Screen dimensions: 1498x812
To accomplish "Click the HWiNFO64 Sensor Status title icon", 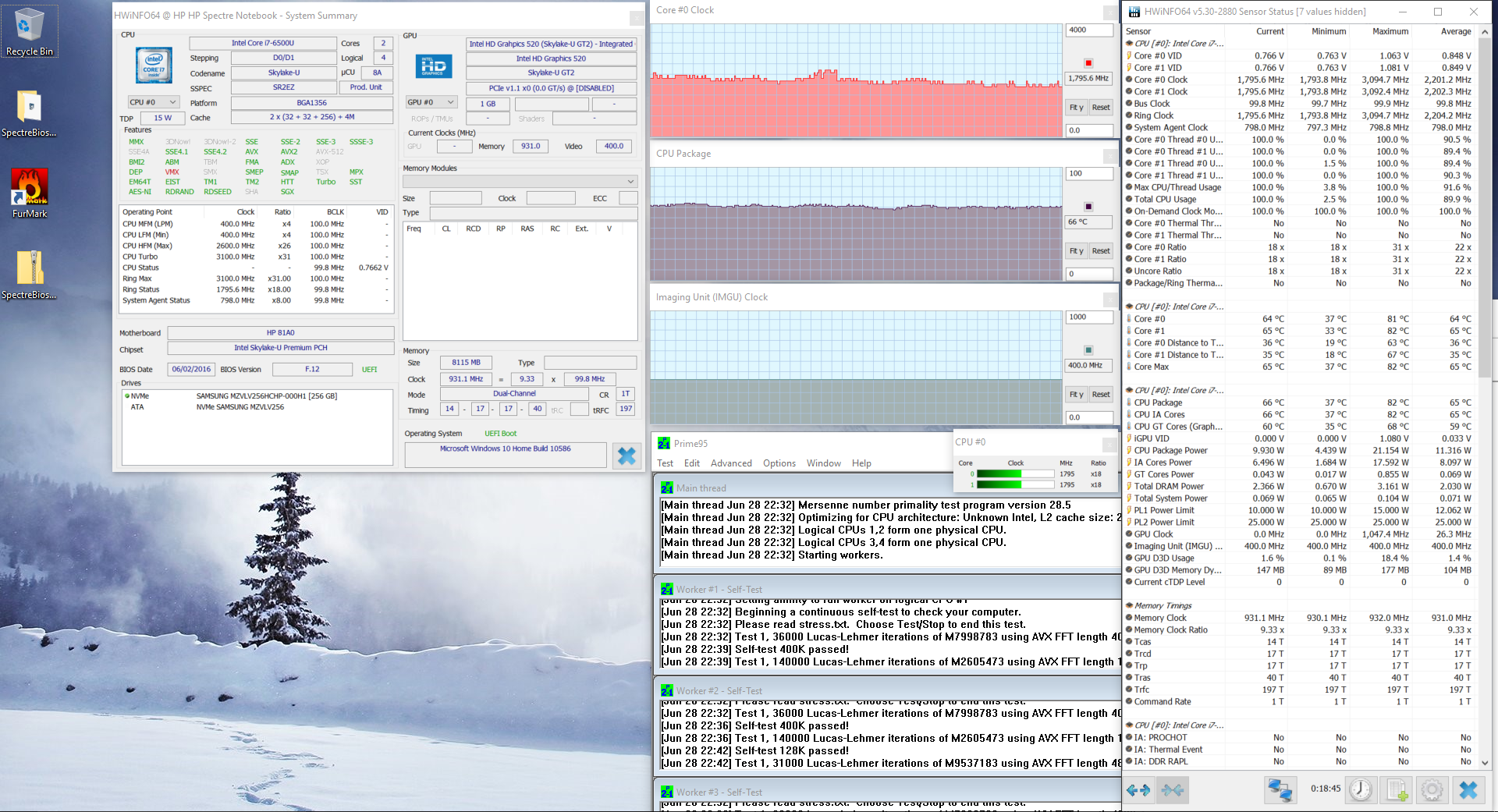I will [x=1134, y=12].
